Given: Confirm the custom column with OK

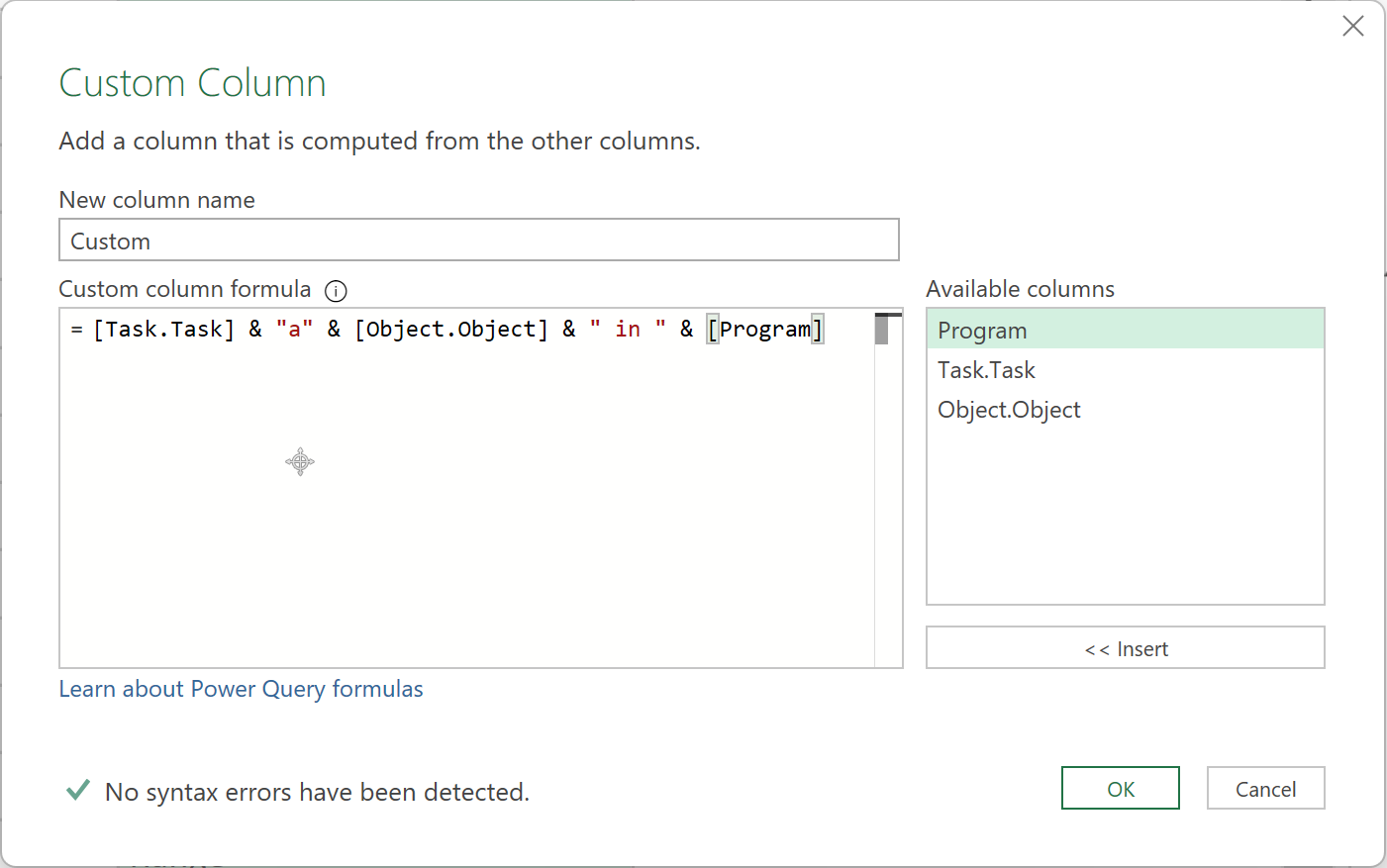Looking at the screenshot, I should 1120,789.
